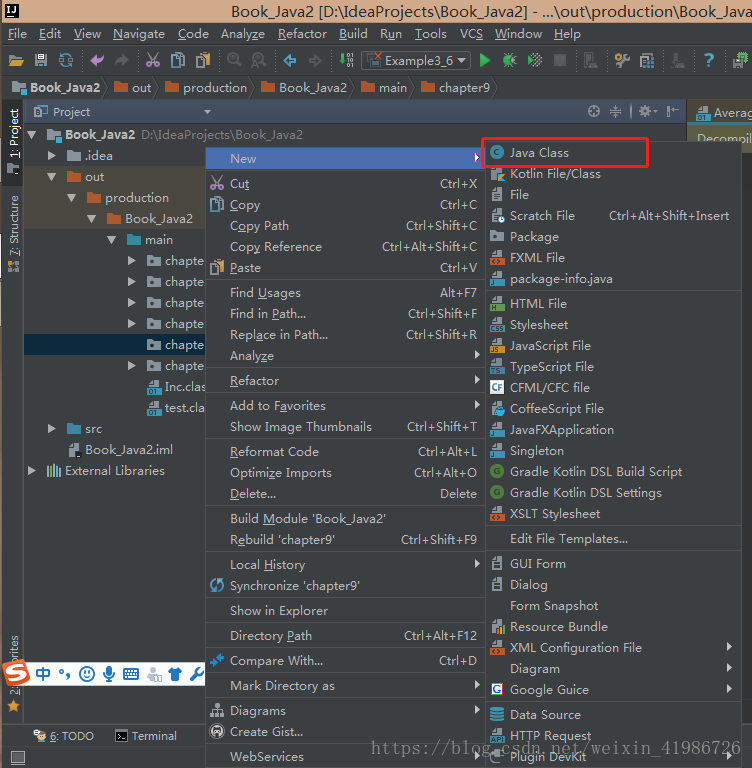Open the Refactor menu
The width and height of the screenshot is (752, 768).
(302, 34)
